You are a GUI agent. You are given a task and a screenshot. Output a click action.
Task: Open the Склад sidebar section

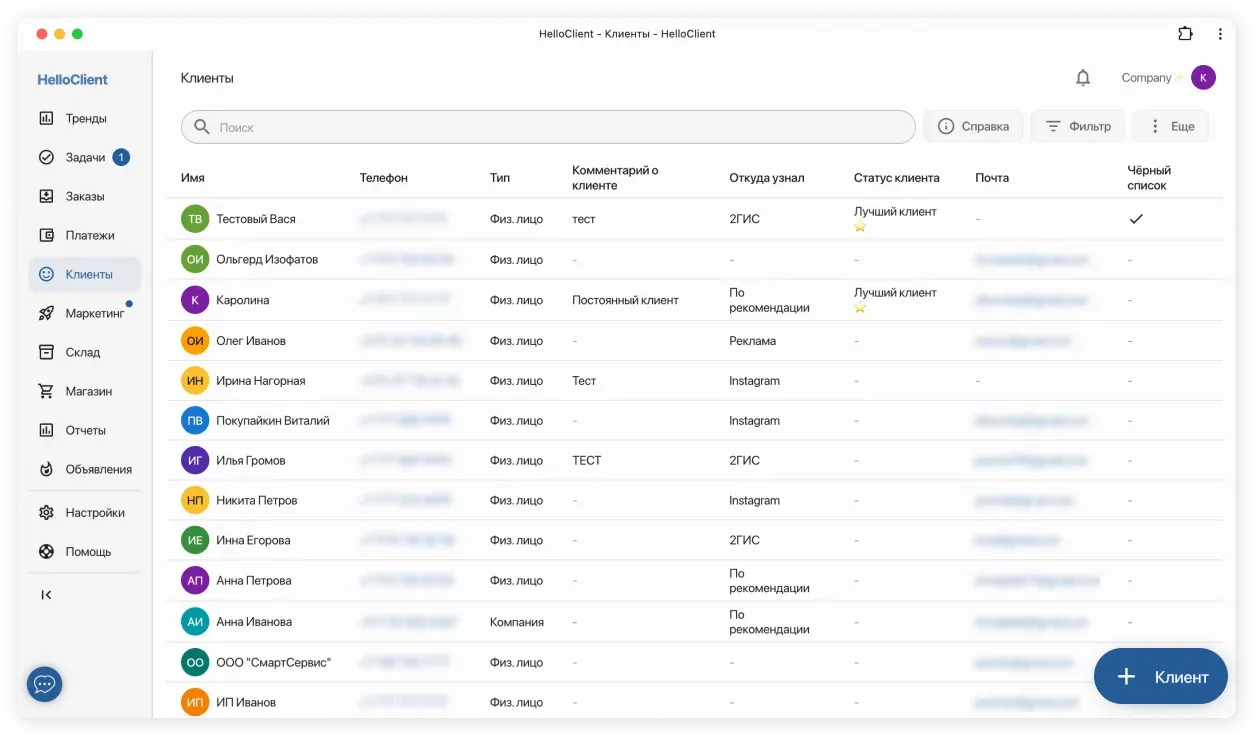click(x=82, y=352)
